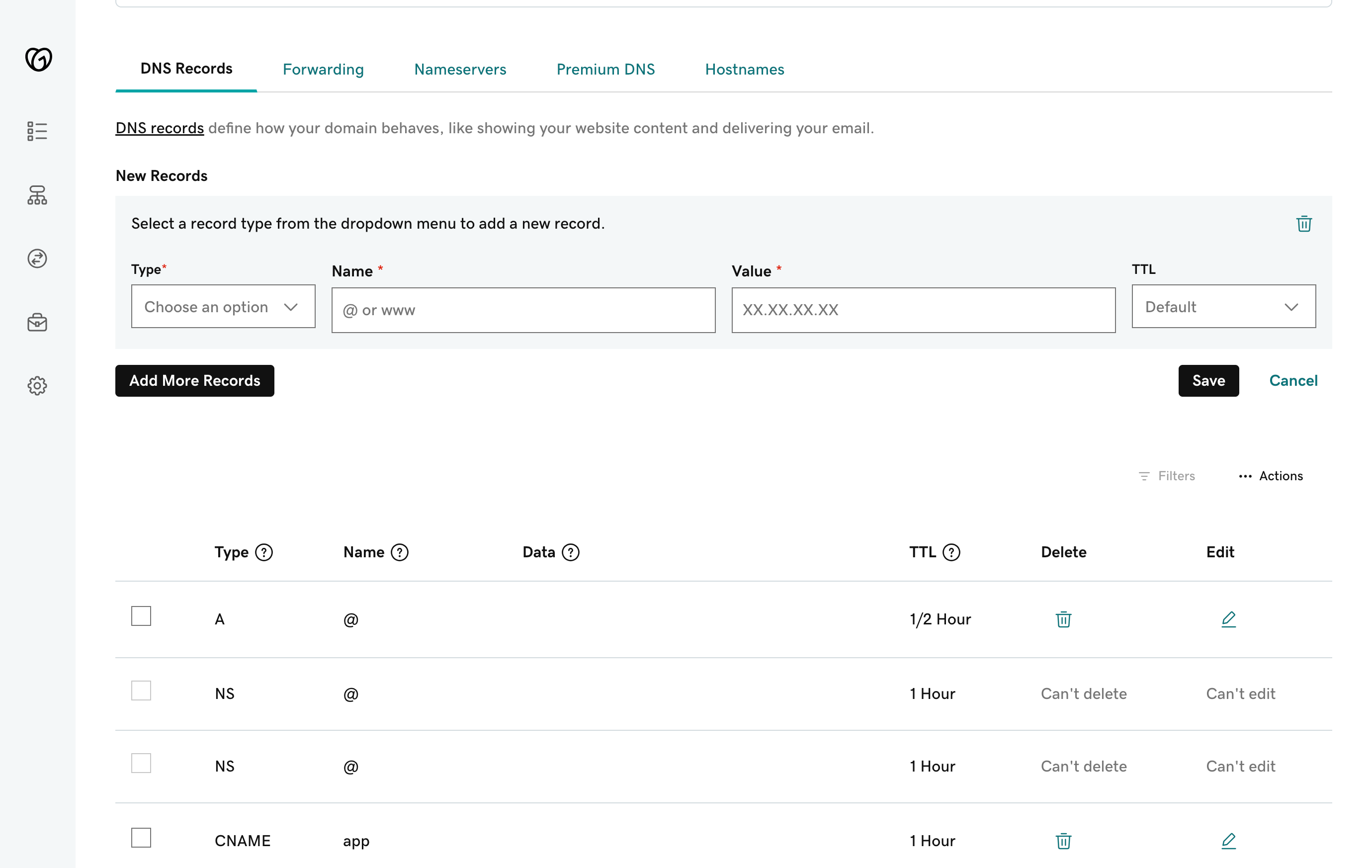This screenshot has width=1372, height=868.
Task: Open the settings gear sidebar icon
Action: pos(37,386)
